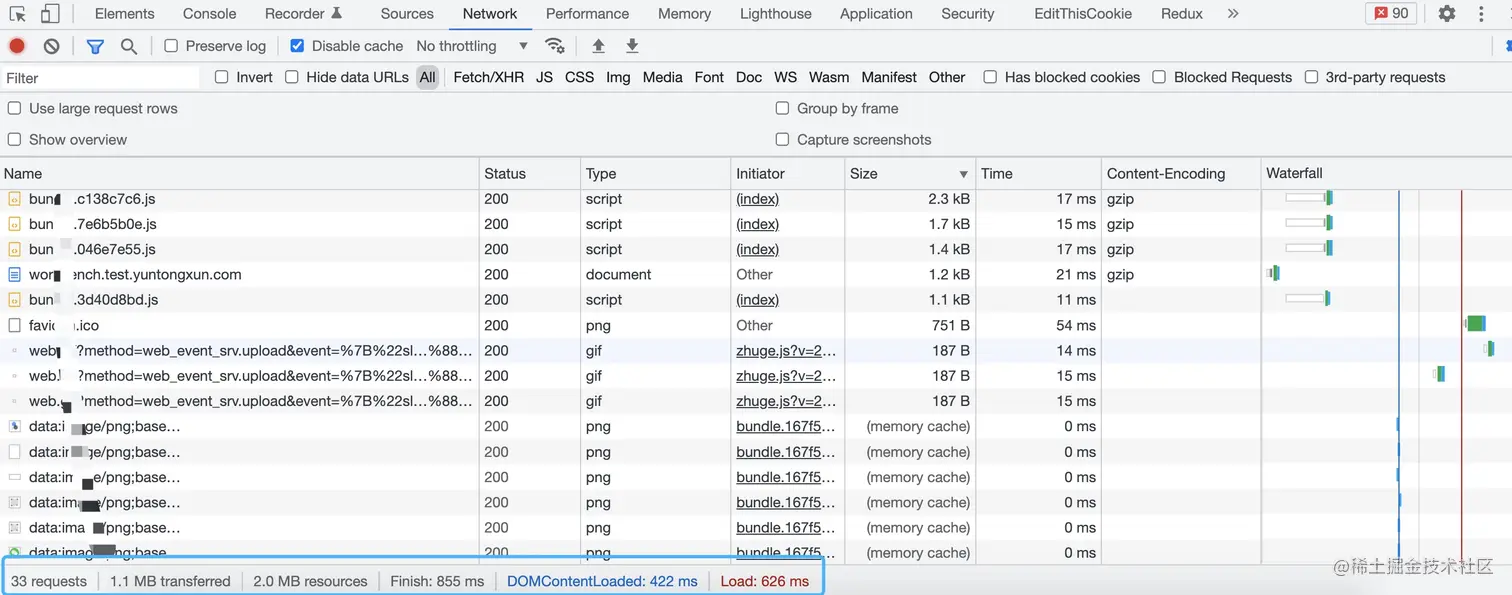Click Load: 626 ms status text

[764, 581]
